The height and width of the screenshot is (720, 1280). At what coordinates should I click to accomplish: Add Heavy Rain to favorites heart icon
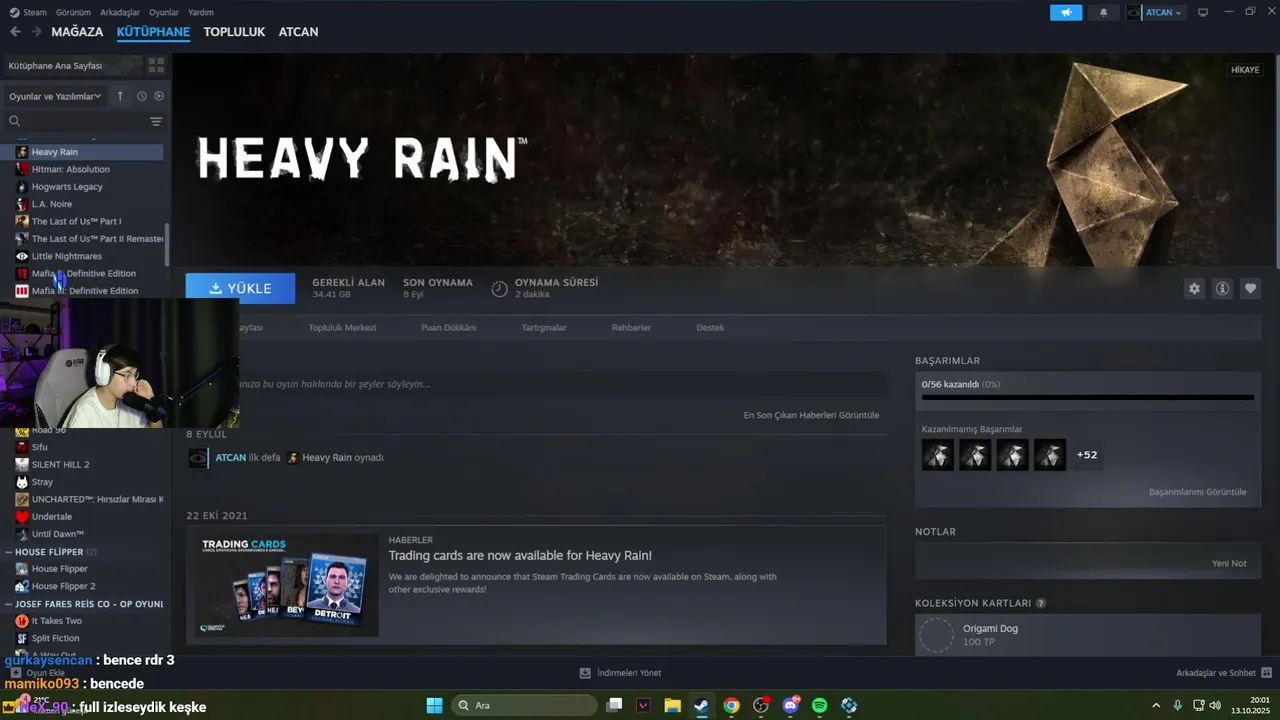1250,288
